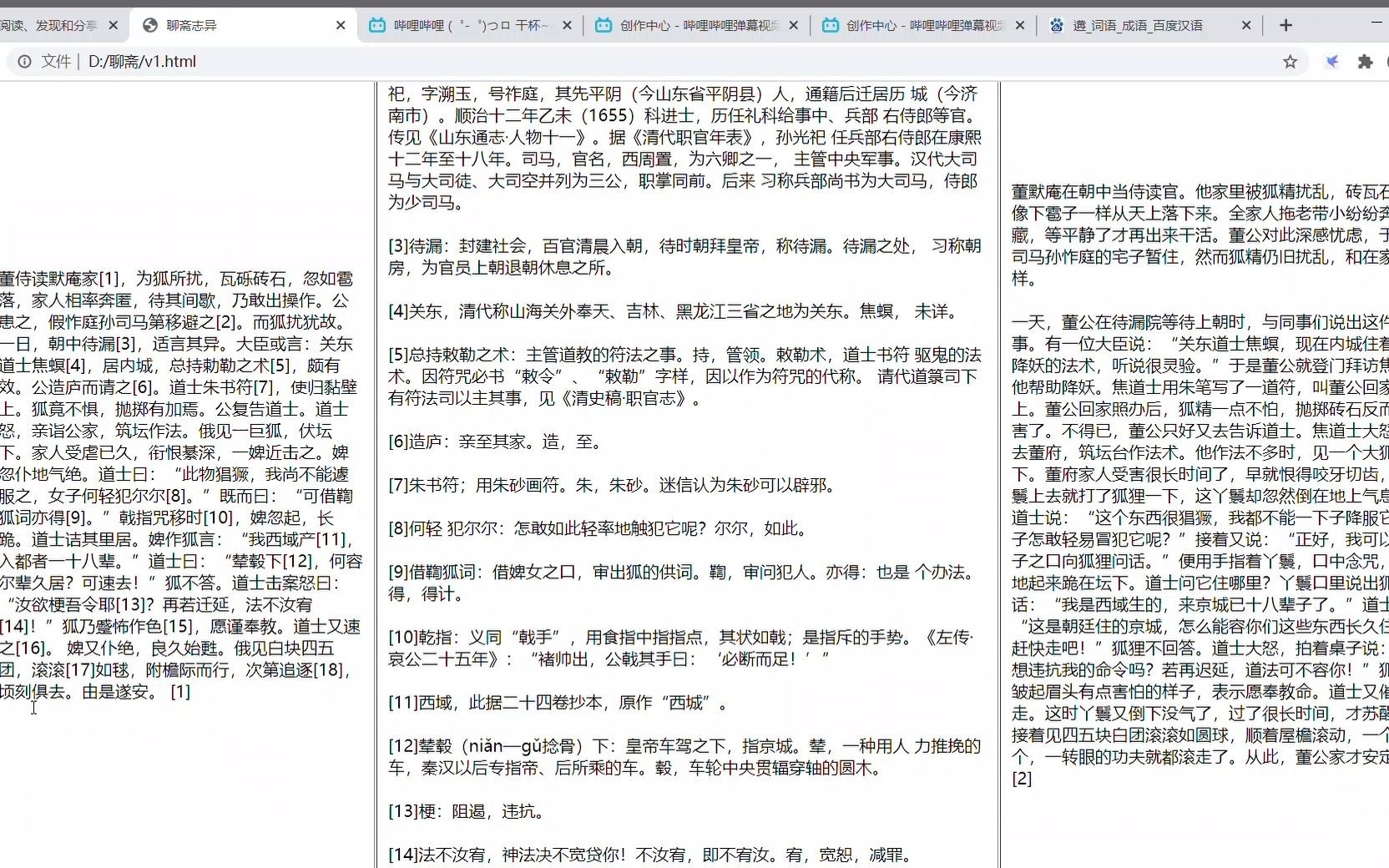Close the 阅读、发现和分享 tab
Image resolution: width=1389 pixels, height=868 pixels.
[114, 26]
